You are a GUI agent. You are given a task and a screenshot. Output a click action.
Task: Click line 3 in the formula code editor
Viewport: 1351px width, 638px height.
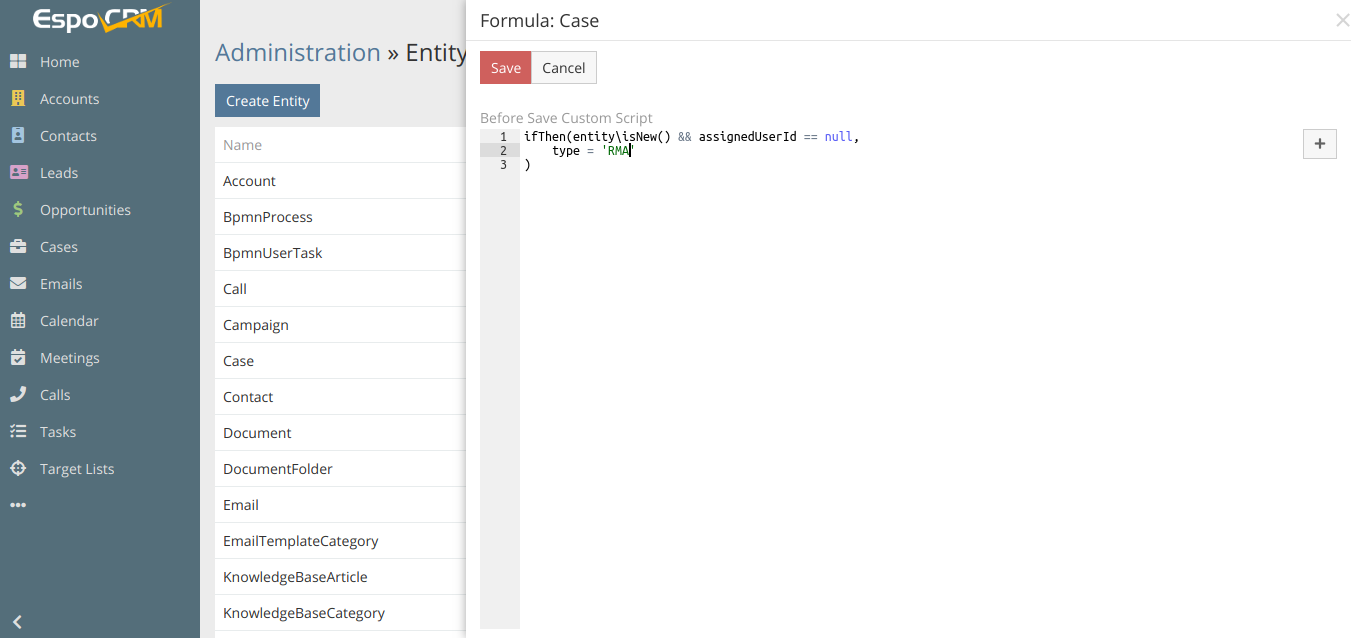coord(700,165)
